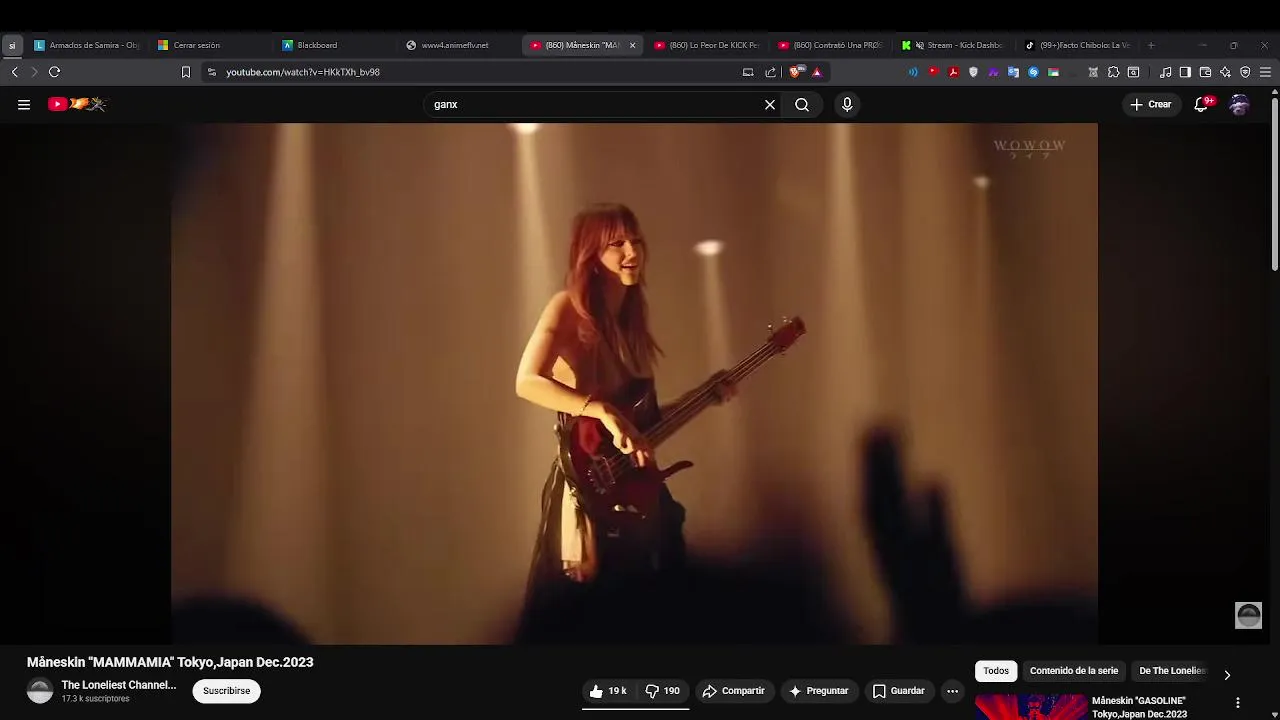Clear the search box with the X
1280x720 pixels.
pos(770,104)
